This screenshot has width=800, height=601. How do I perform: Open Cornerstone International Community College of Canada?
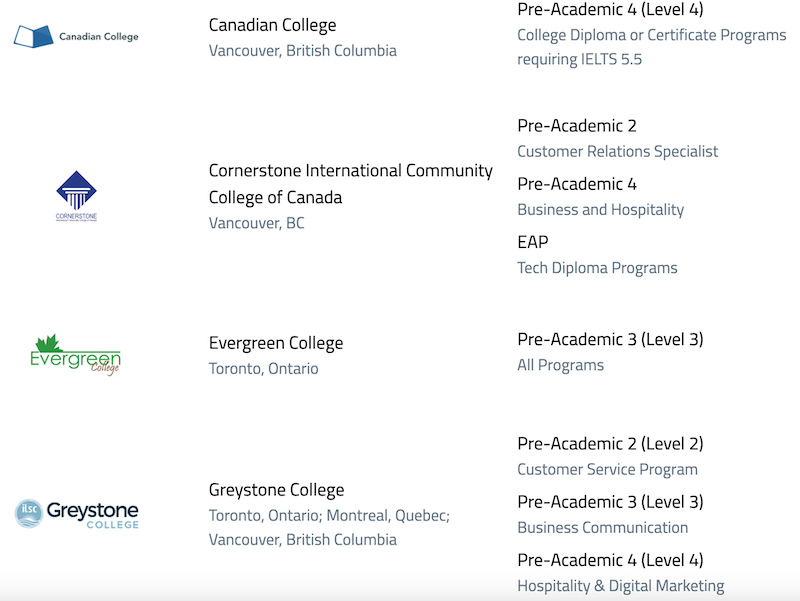(351, 184)
